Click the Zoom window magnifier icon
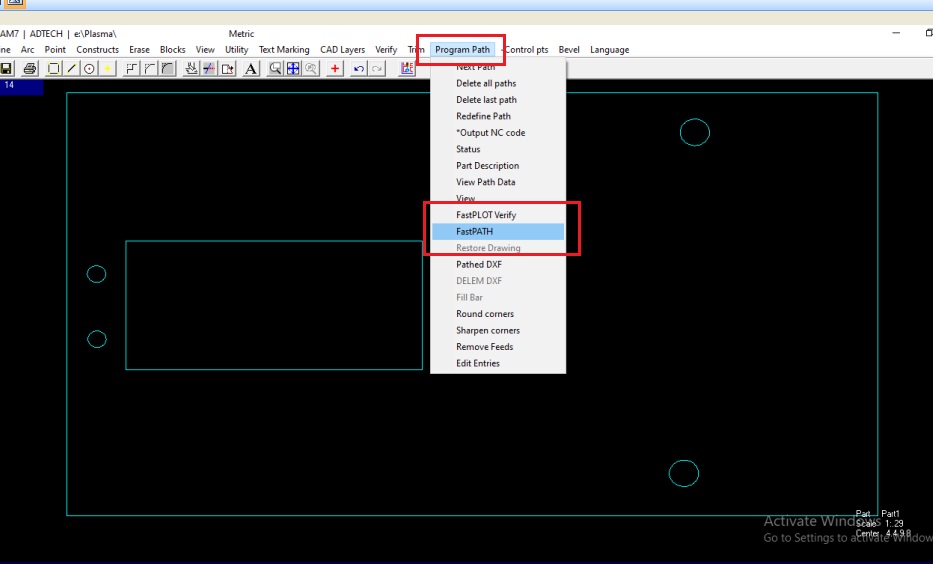 pos(275,69)
